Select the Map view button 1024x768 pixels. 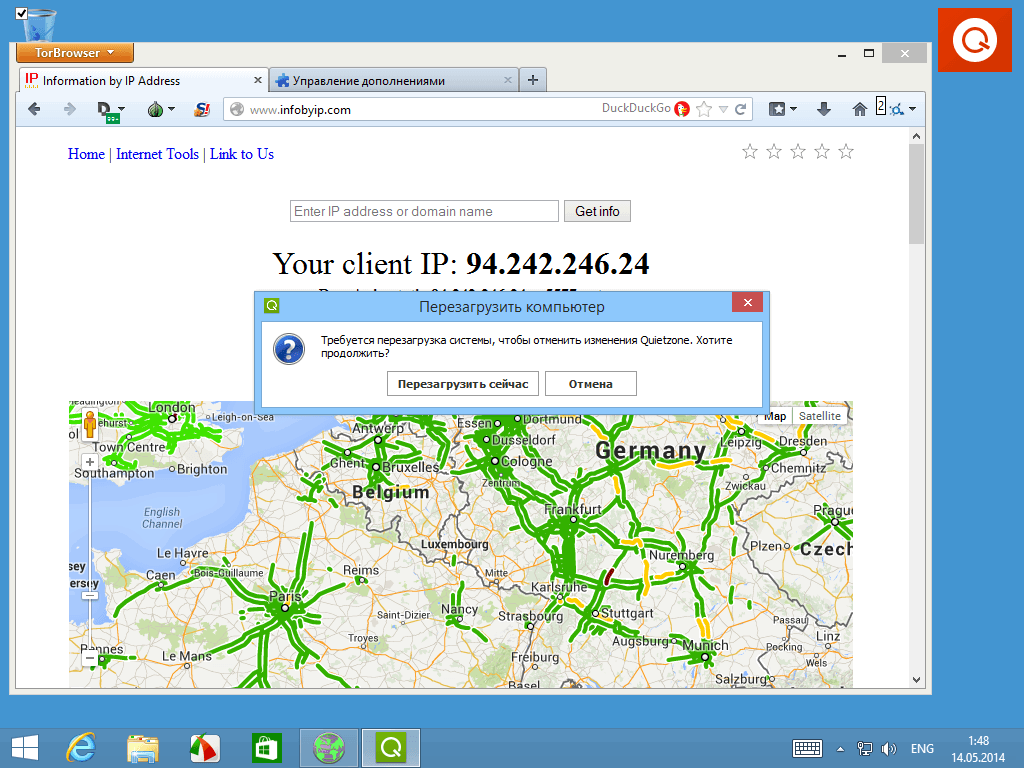pyautogui.click(x=775, y=417)
